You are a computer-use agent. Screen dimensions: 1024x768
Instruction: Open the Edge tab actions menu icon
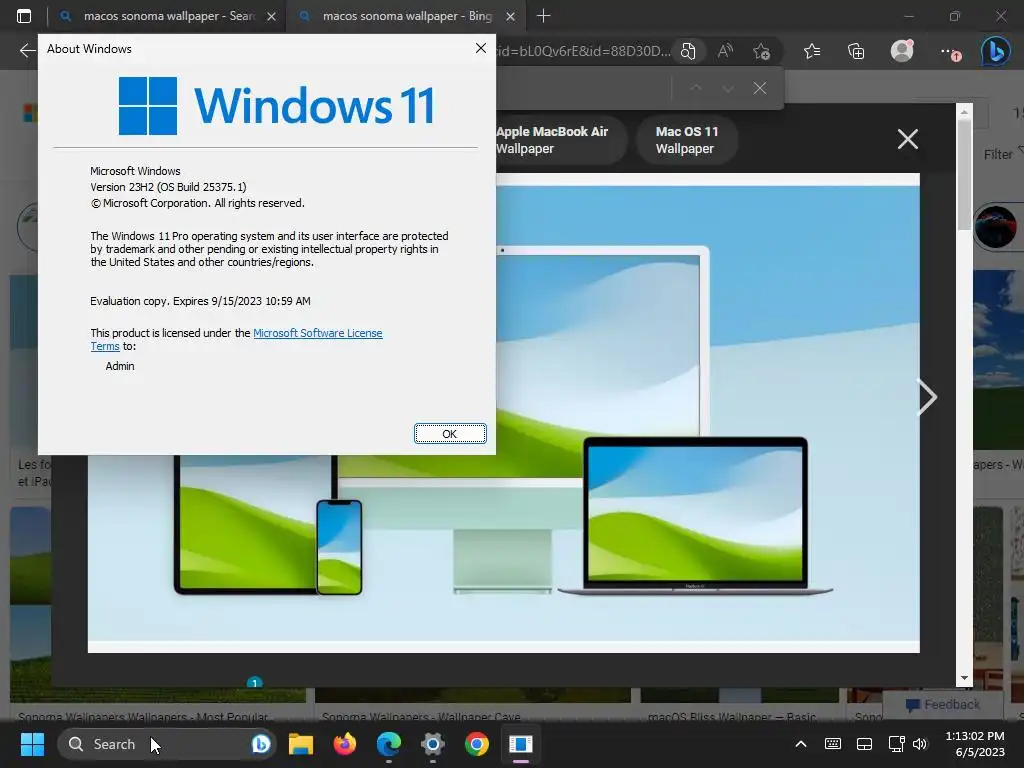pyautogui.click(x=24, y=16)
